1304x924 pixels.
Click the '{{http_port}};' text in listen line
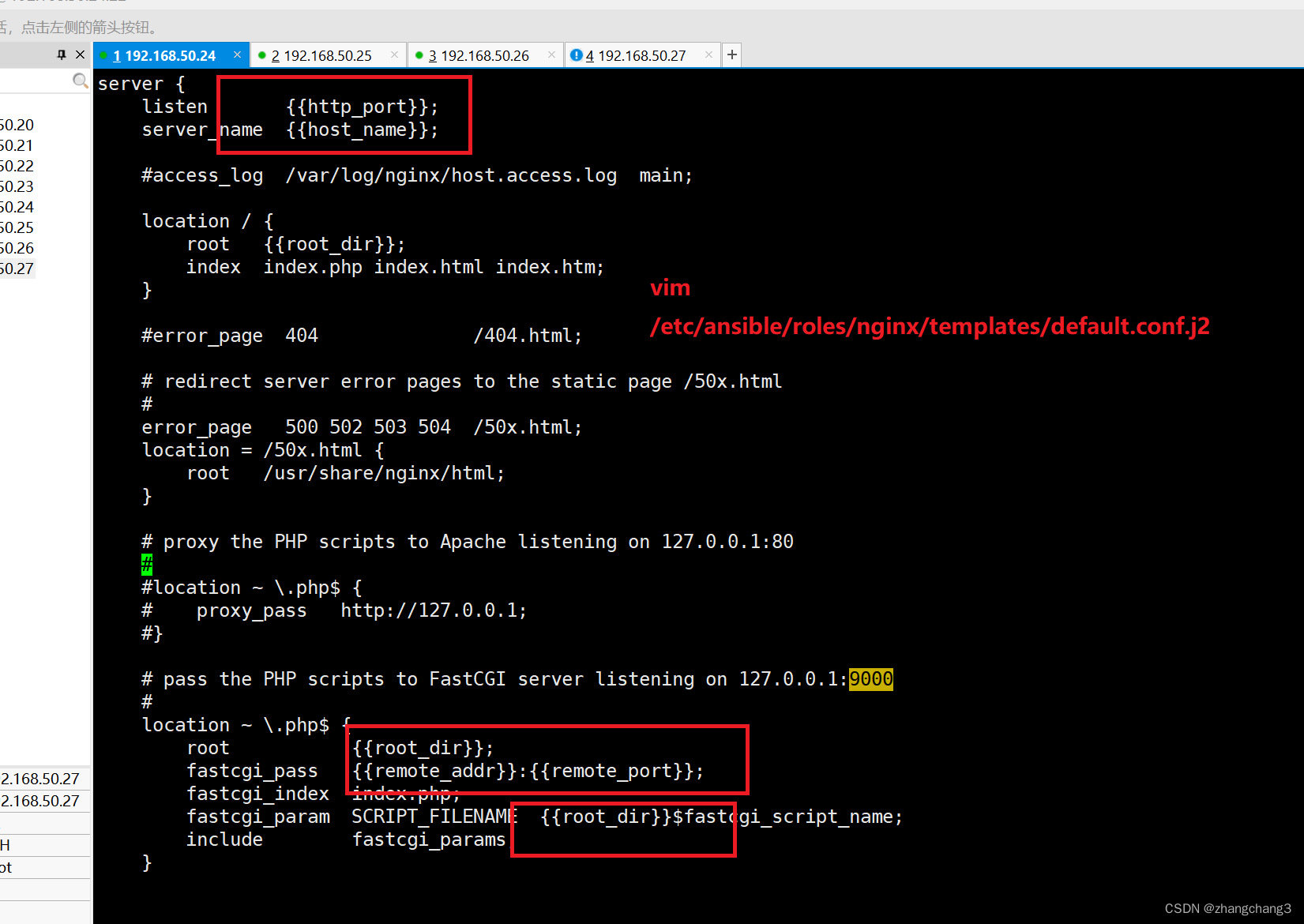tap(362, 107)
